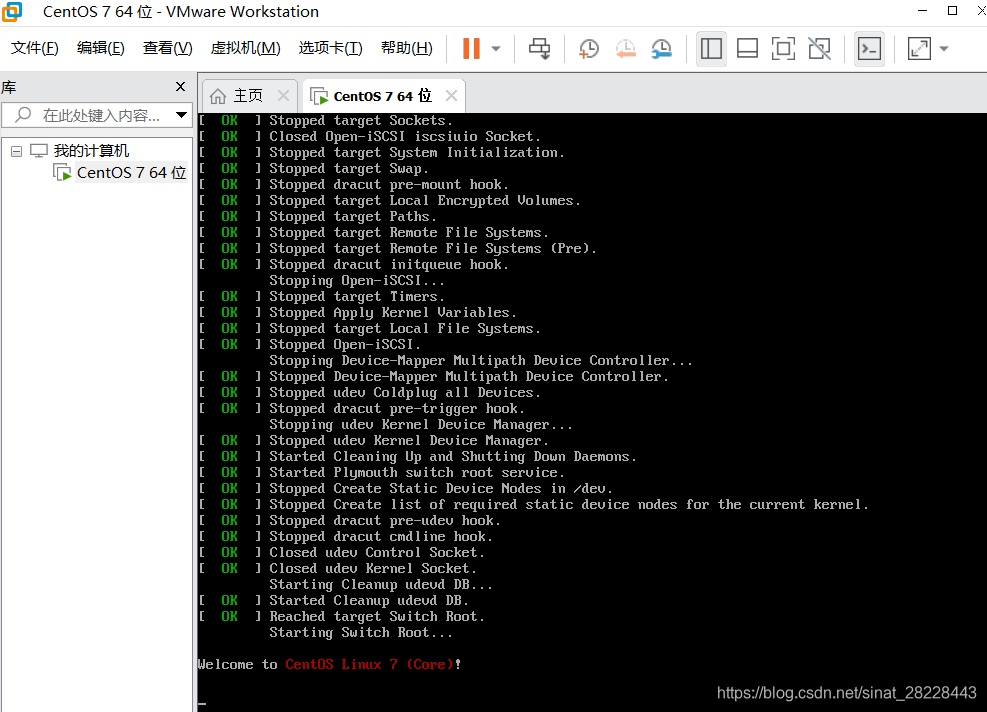The height and width of the screenshot is (712, 987).
Task: Close the library (库) panel
Action: (x=180, y=87)
